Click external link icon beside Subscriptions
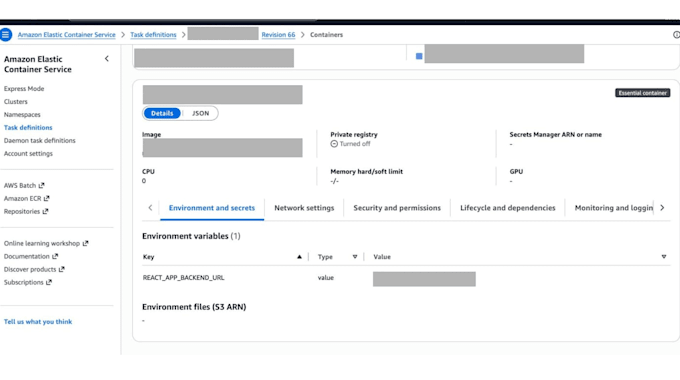Viewport: 680px width, 380px height. tap(49, 282)
